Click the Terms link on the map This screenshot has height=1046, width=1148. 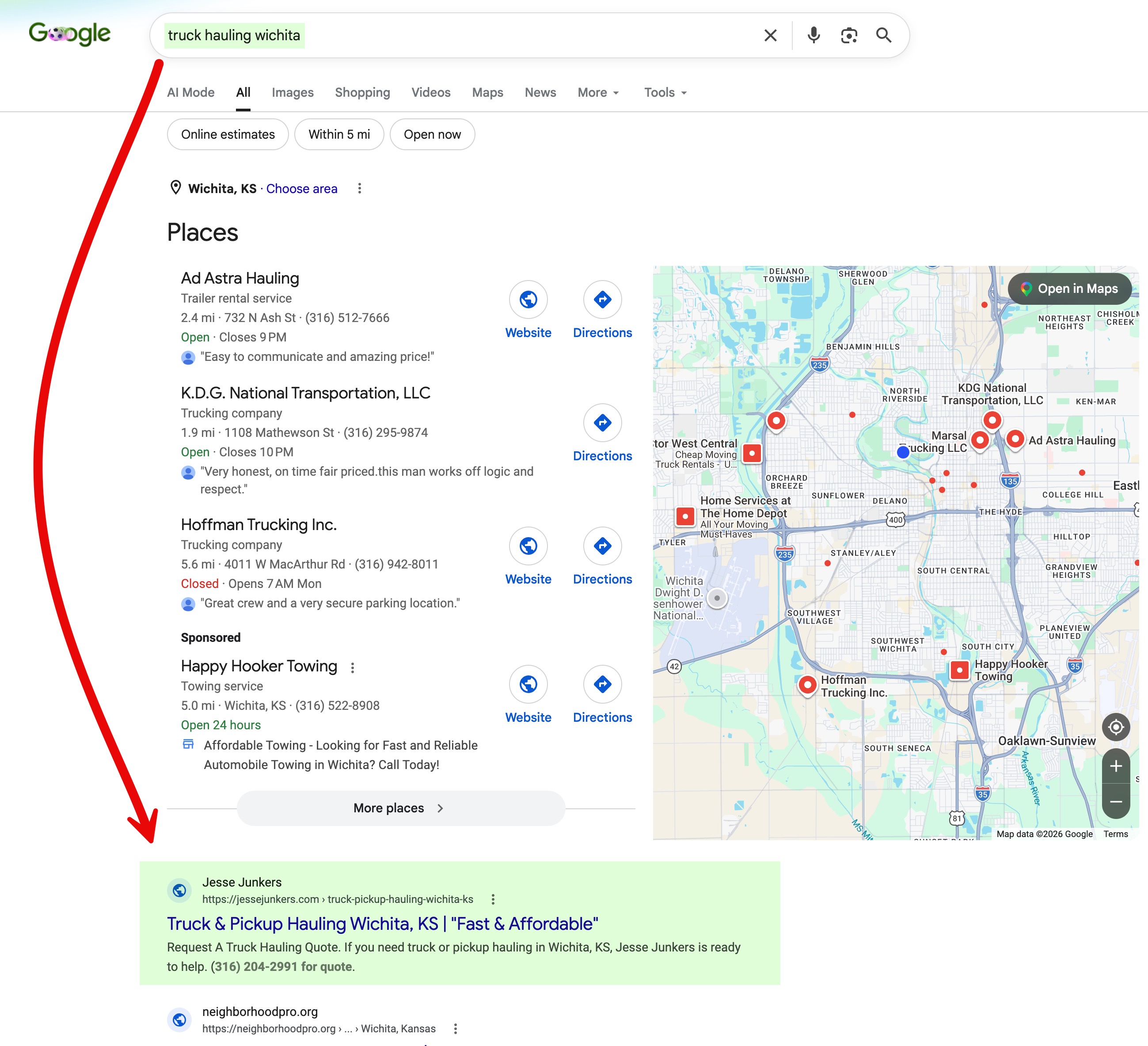[x=1115, y=834]
